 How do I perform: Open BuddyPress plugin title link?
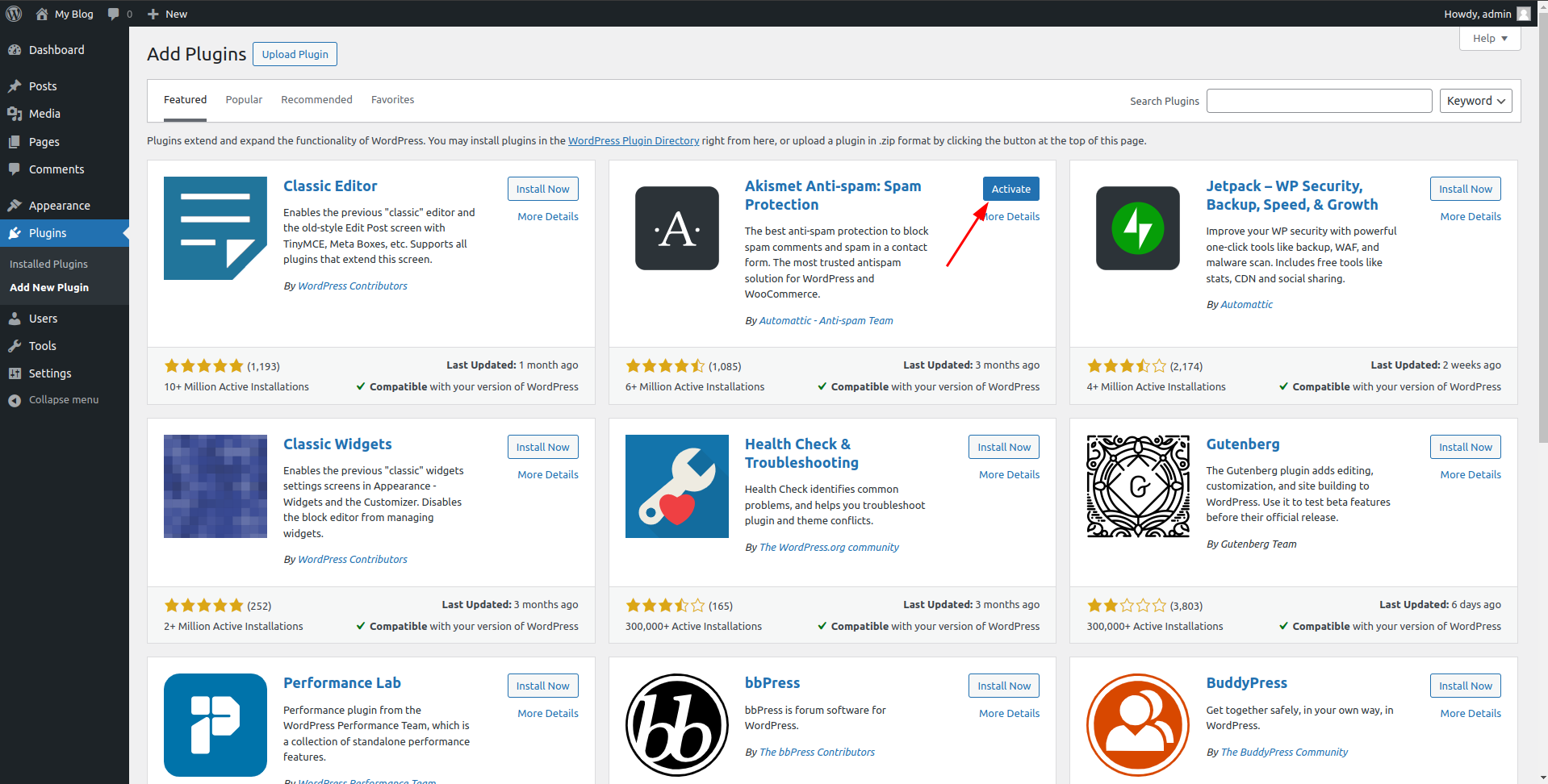tap(1246, 682)
